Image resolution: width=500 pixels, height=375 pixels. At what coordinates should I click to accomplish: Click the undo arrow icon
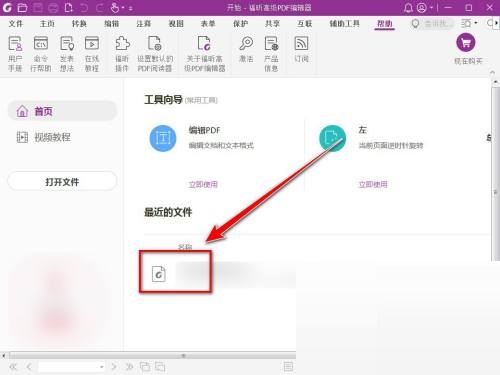[84, 7]
